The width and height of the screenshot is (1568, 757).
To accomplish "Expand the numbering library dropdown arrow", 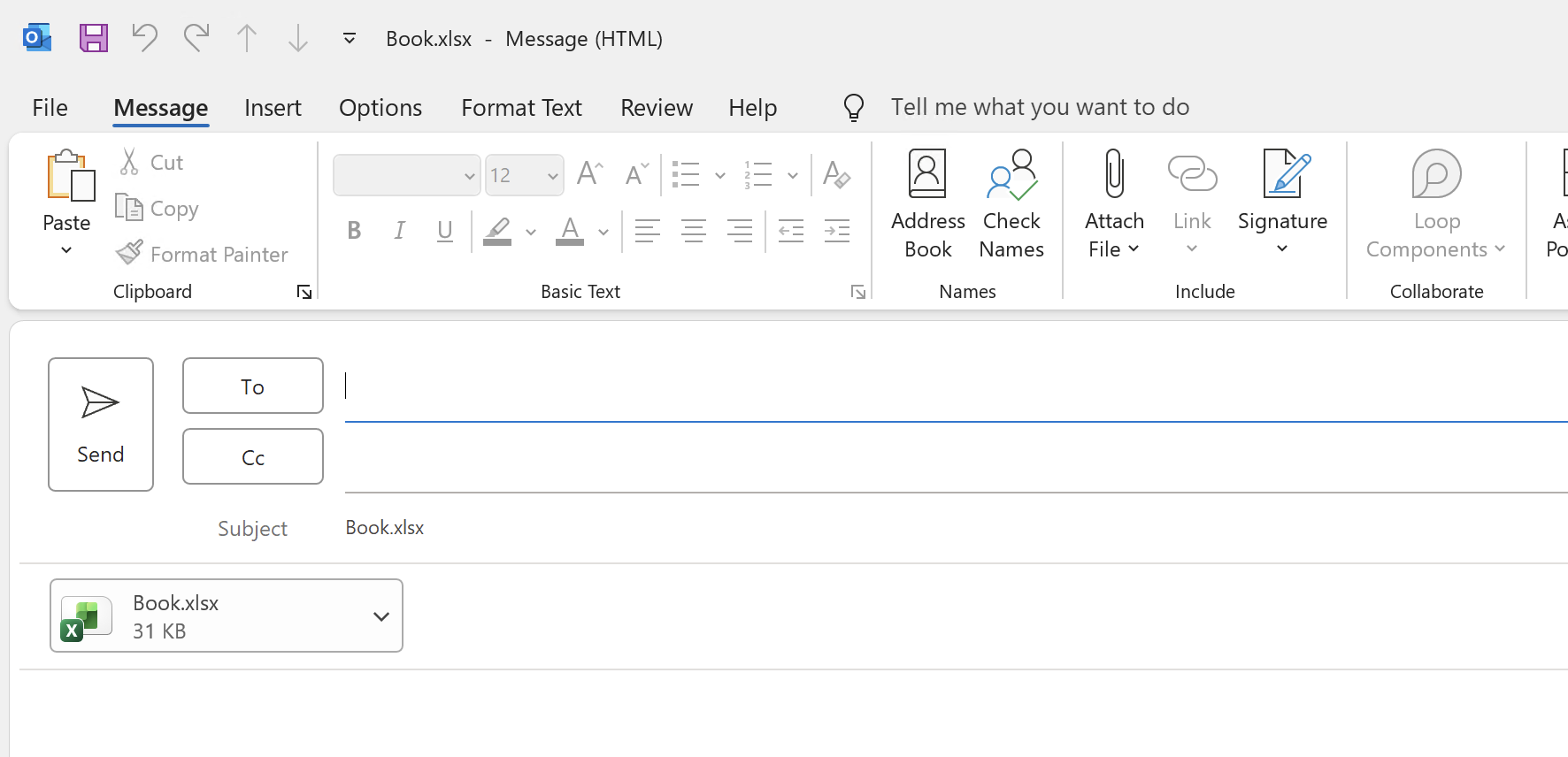I will pyautogui.click(x=793, y=175).
